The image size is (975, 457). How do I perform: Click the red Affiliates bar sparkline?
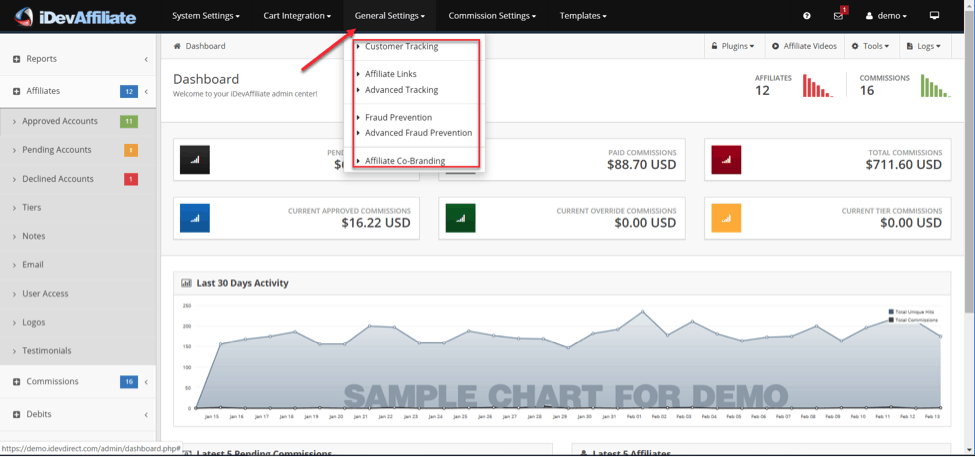tap(818, 86)
